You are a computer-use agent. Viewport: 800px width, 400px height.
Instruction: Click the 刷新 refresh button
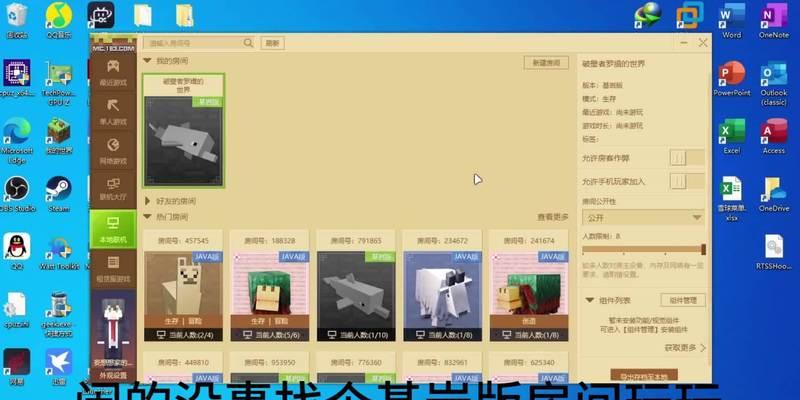click(272, 43)
